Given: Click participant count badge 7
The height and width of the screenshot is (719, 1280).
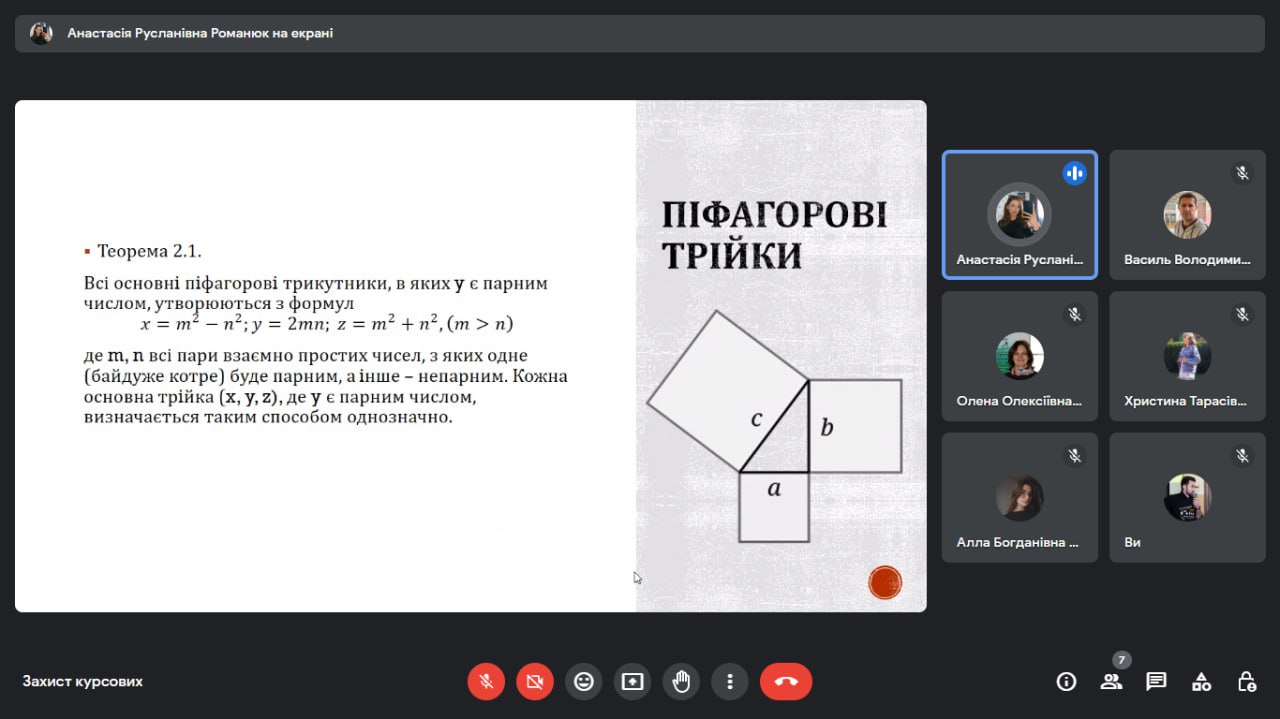Looking at the screenshot, I should coord(1122,660).
